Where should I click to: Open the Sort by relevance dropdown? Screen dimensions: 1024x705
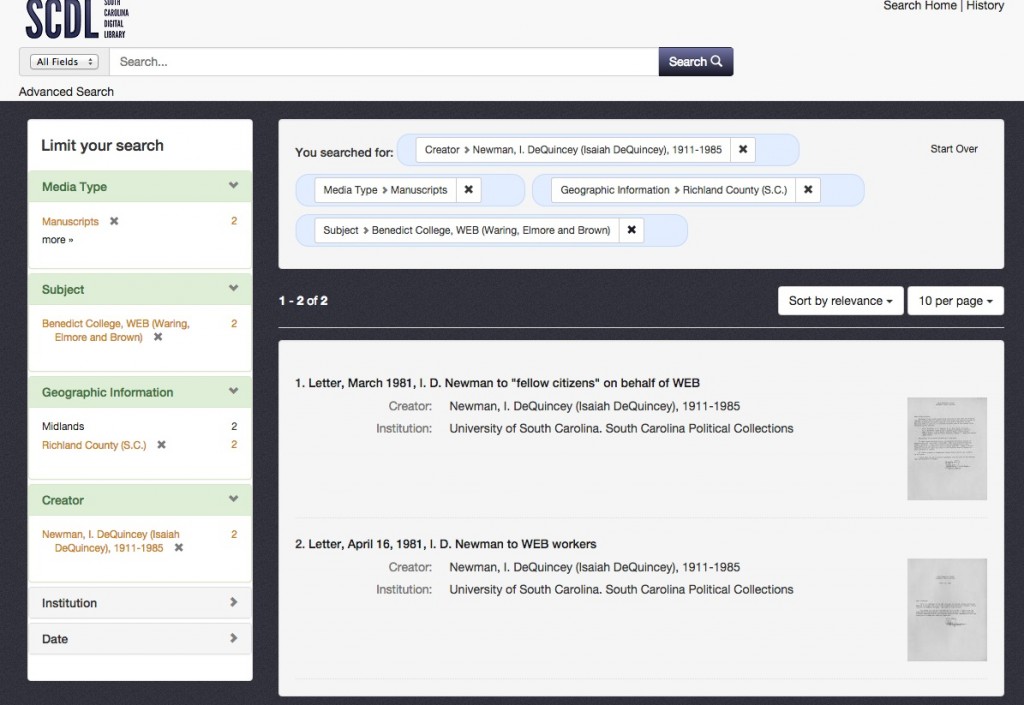click(840, 301)
